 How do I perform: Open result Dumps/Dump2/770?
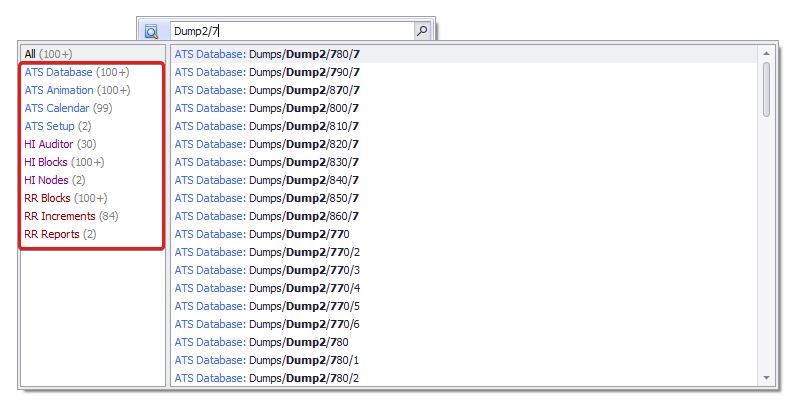464,234
